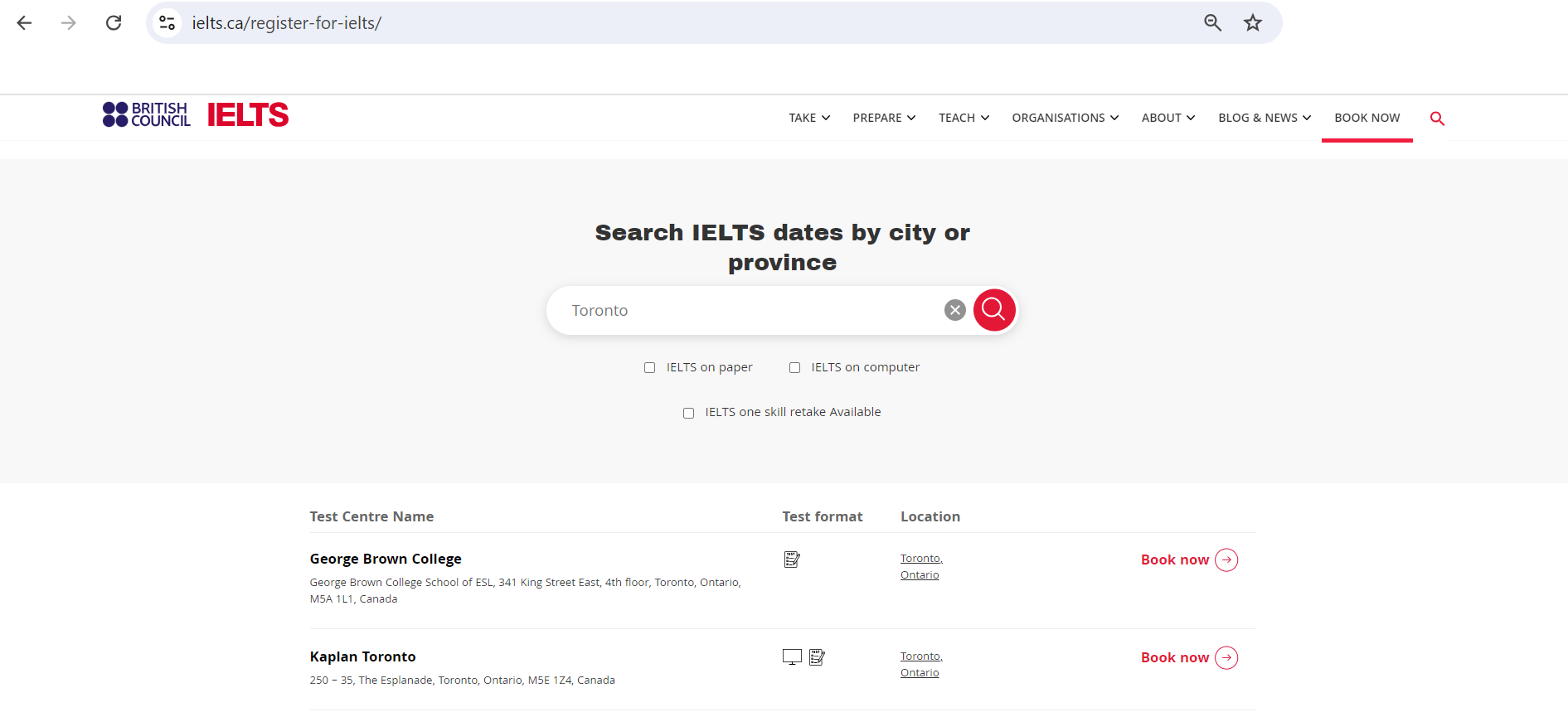Click arrow circle beside George Brown Book now
The image size is (1568, 717).
click(1226, 560)
